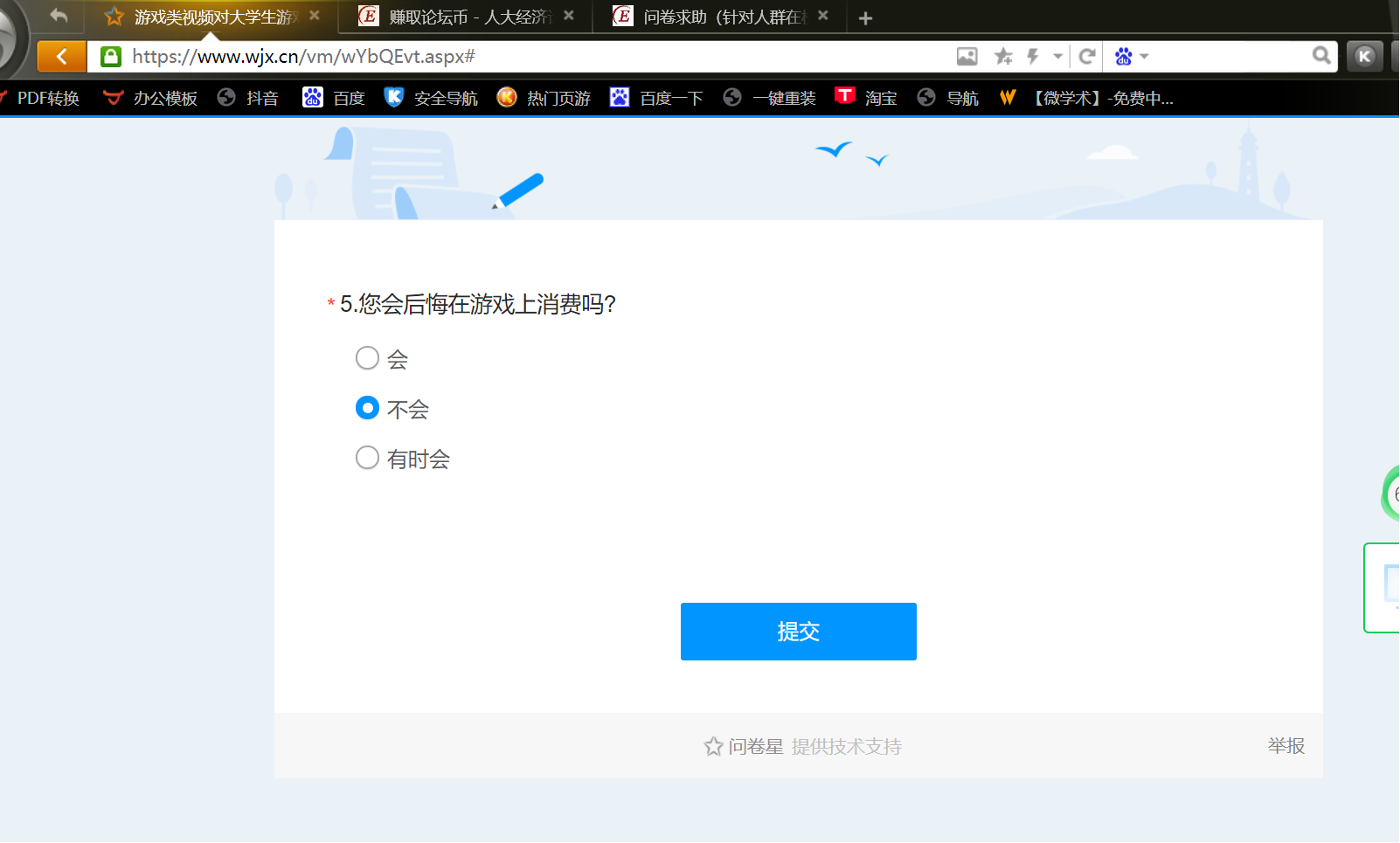Screen dimensions: 1400x843
Task: Click the lightning bolt speed mode icon
Action: click(x=1033, y=57)
